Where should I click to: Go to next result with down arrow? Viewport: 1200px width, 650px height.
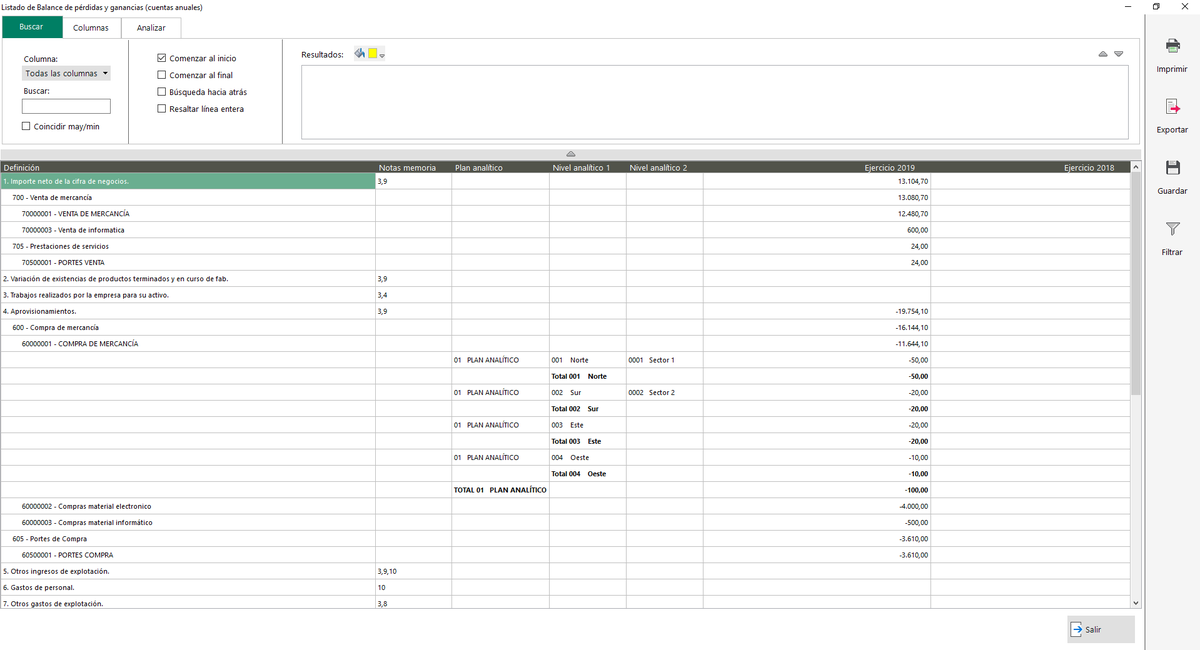tap(1119, 54)
